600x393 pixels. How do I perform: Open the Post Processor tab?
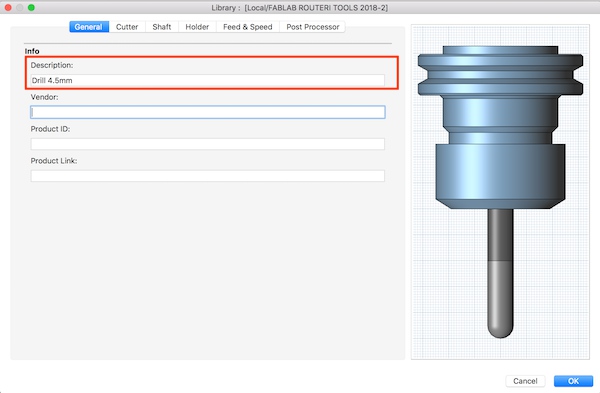point(313,27)
